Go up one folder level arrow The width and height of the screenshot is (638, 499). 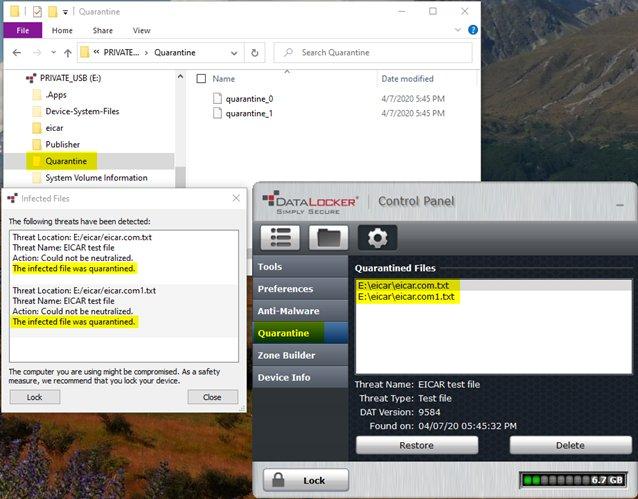[67, 52]
